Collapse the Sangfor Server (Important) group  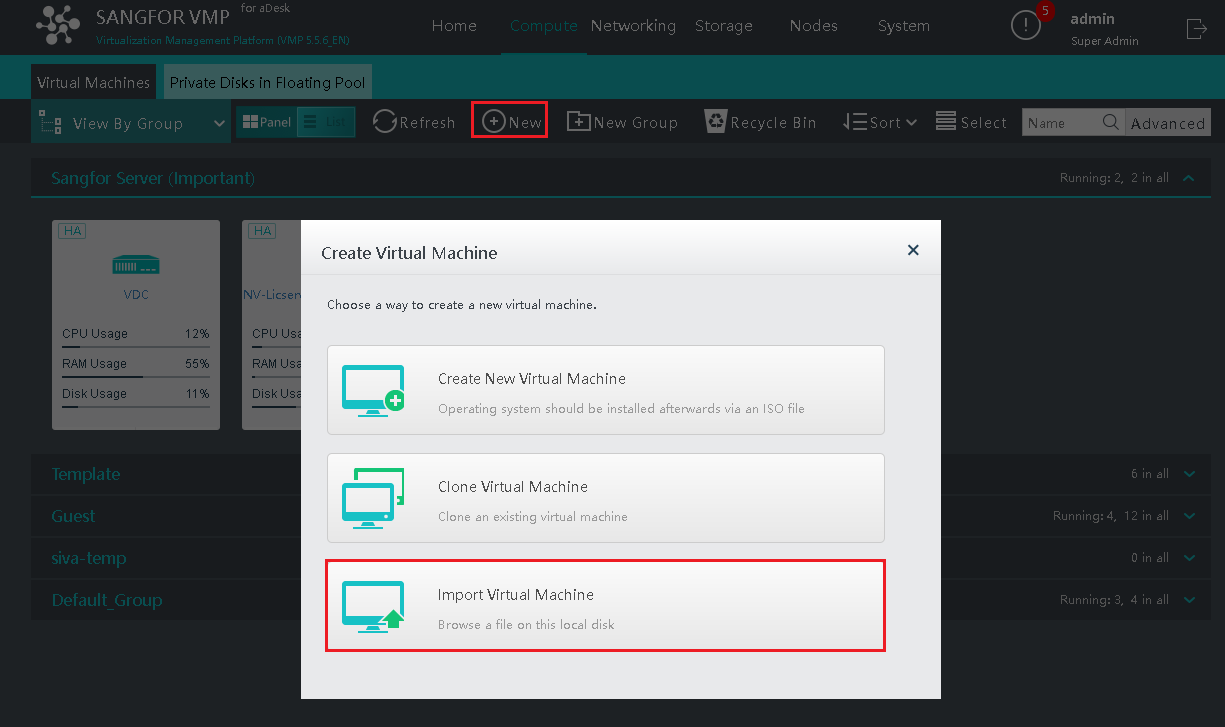1188,178
